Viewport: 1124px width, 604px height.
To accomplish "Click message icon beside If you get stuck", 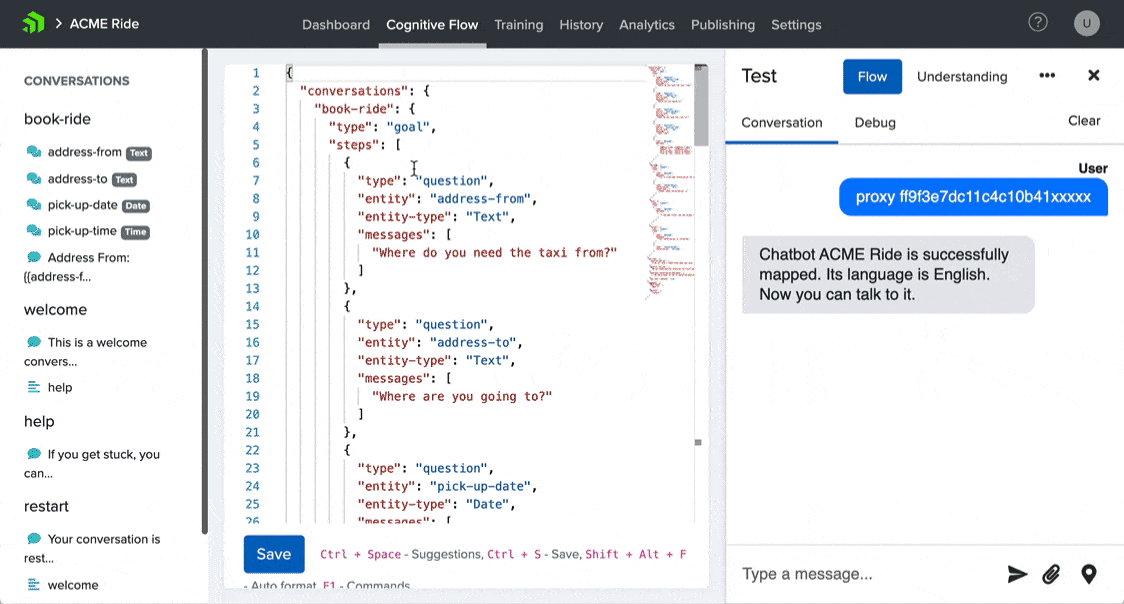I will coord(34,454).
